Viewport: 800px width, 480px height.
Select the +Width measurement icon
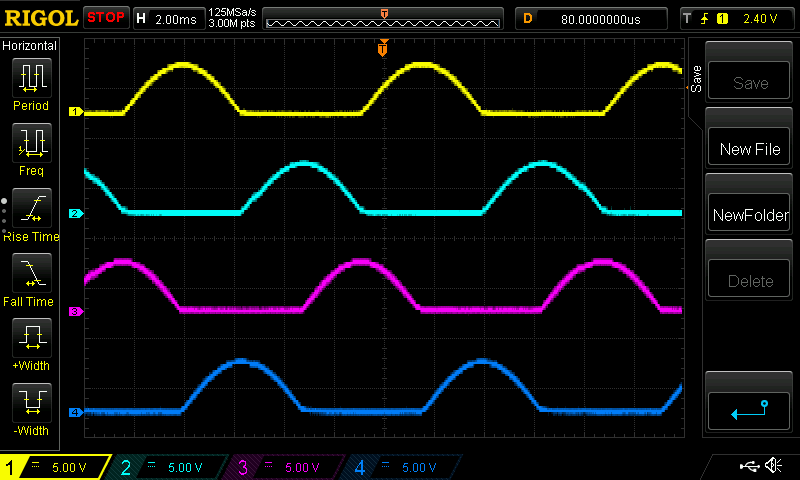pyautogui.click(x=32, y=337)
